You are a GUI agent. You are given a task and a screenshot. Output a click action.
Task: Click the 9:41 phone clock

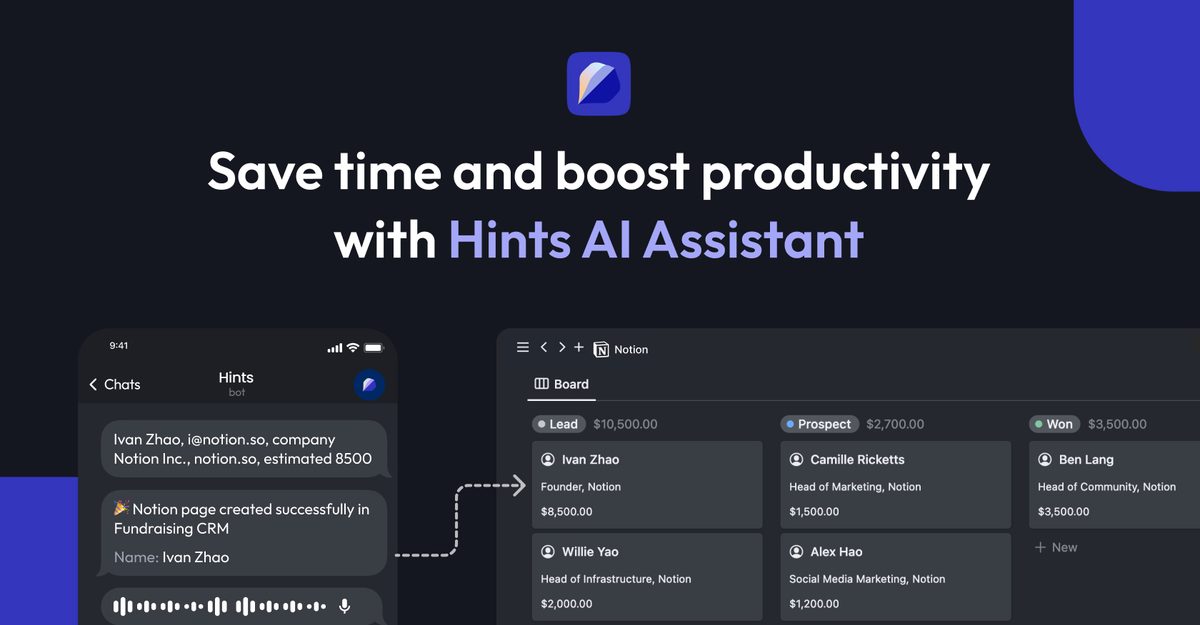tap(119, 346)
